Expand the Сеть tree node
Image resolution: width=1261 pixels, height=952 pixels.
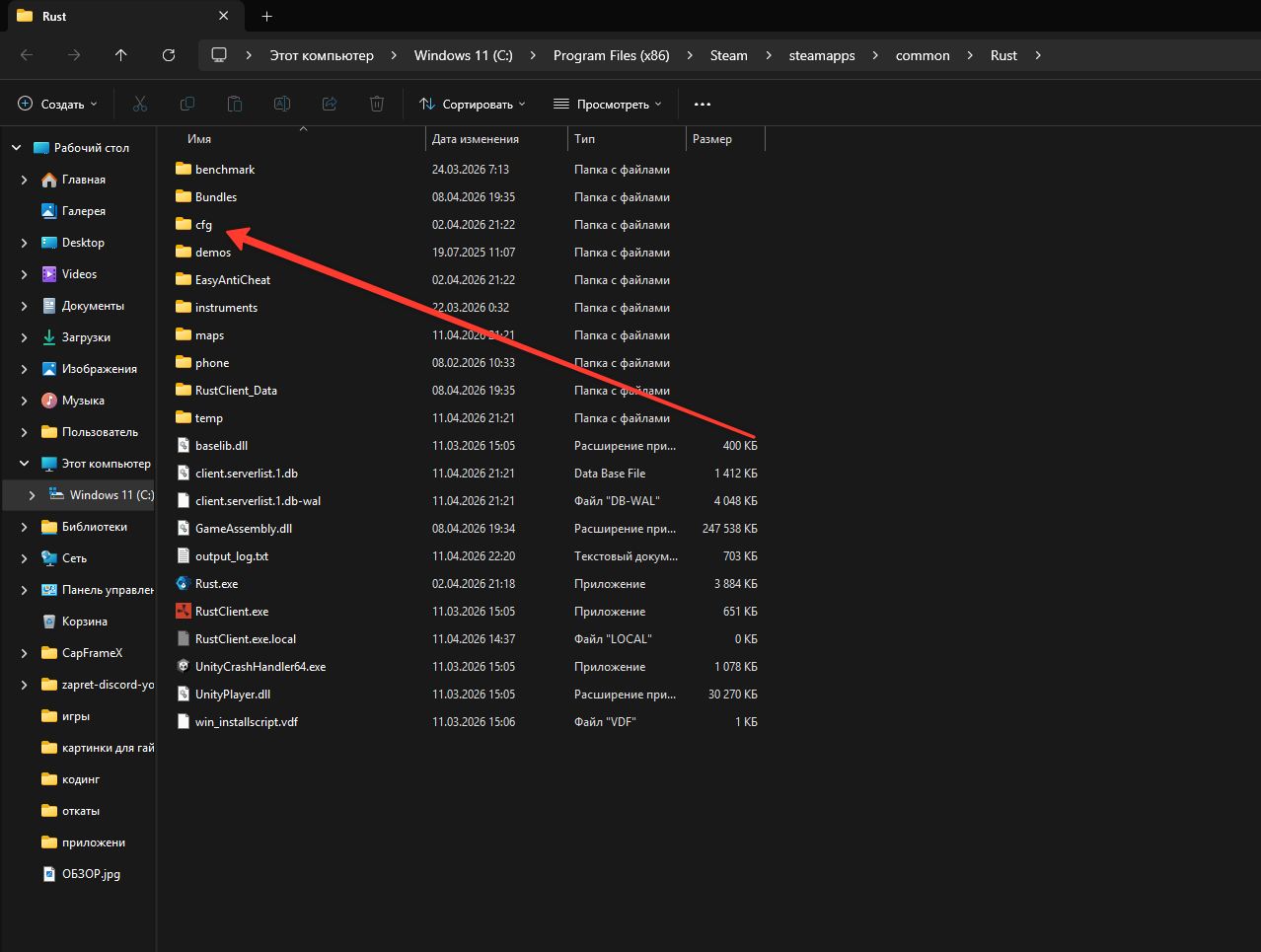(x=25, y=558)
